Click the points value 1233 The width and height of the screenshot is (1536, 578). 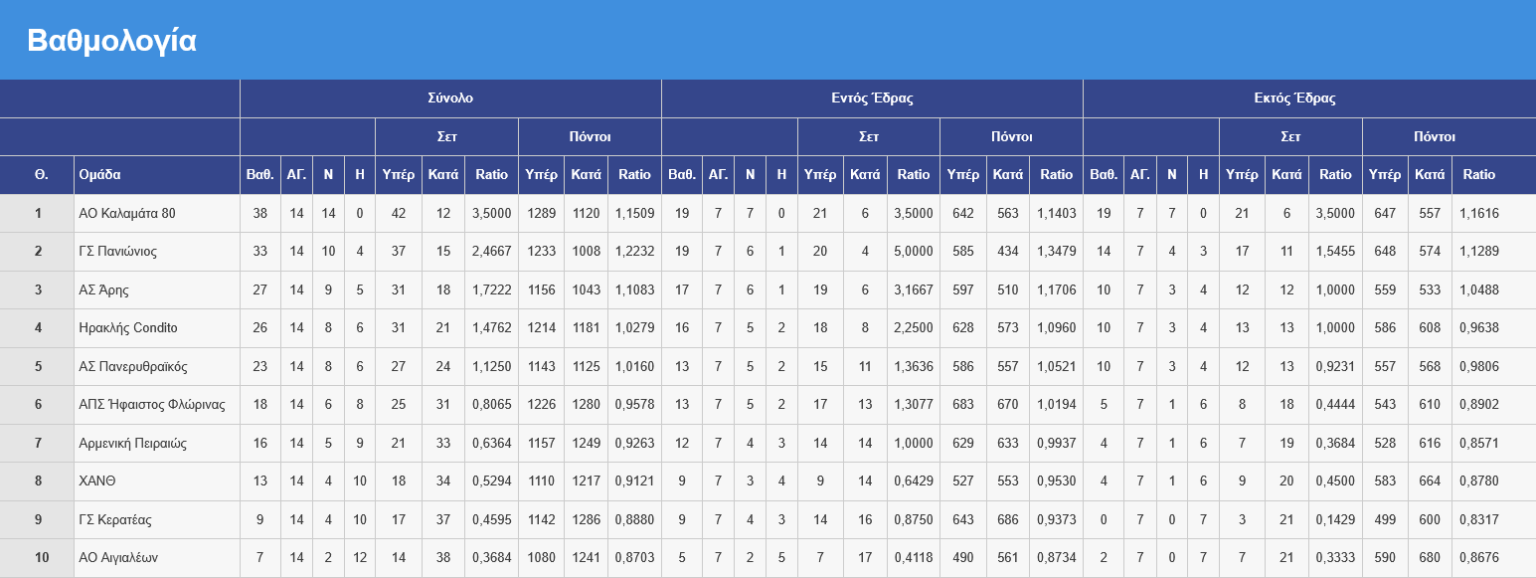(x=541, y=251)
